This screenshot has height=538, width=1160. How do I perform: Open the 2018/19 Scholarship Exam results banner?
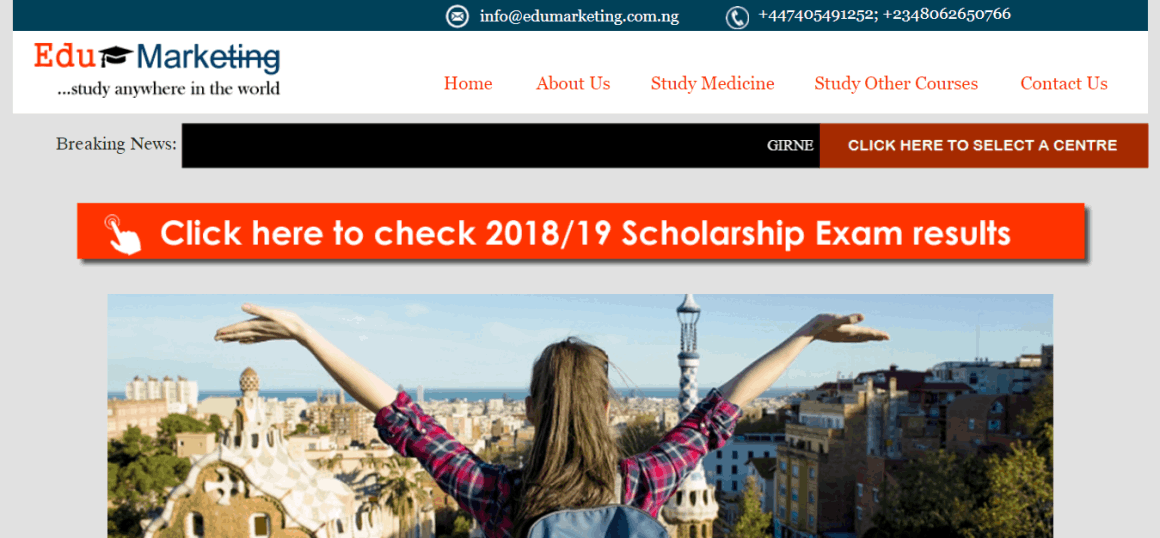pos(581,232)
